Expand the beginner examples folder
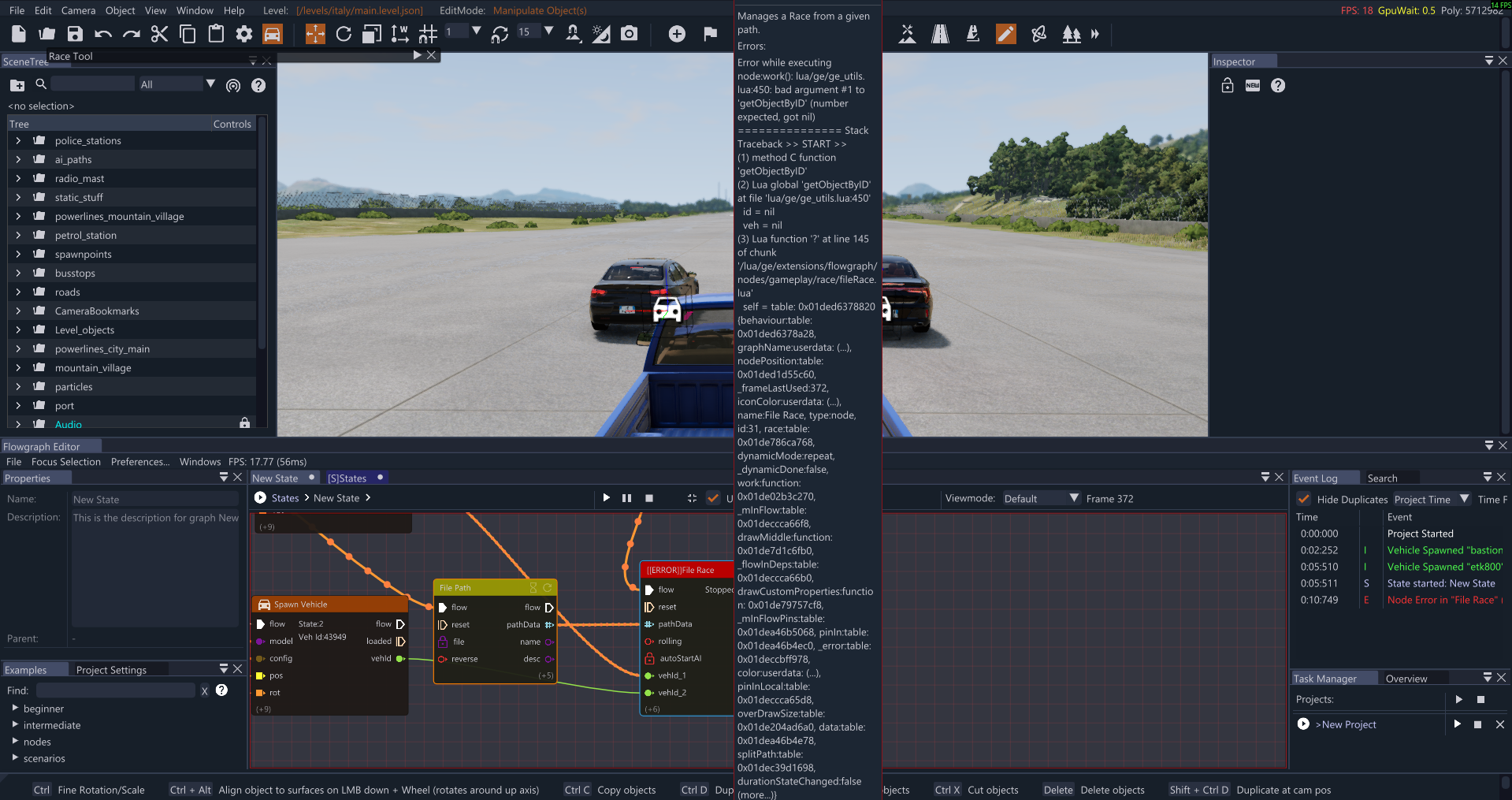Viewport: 1512px width, 800px height. [15, 709]
